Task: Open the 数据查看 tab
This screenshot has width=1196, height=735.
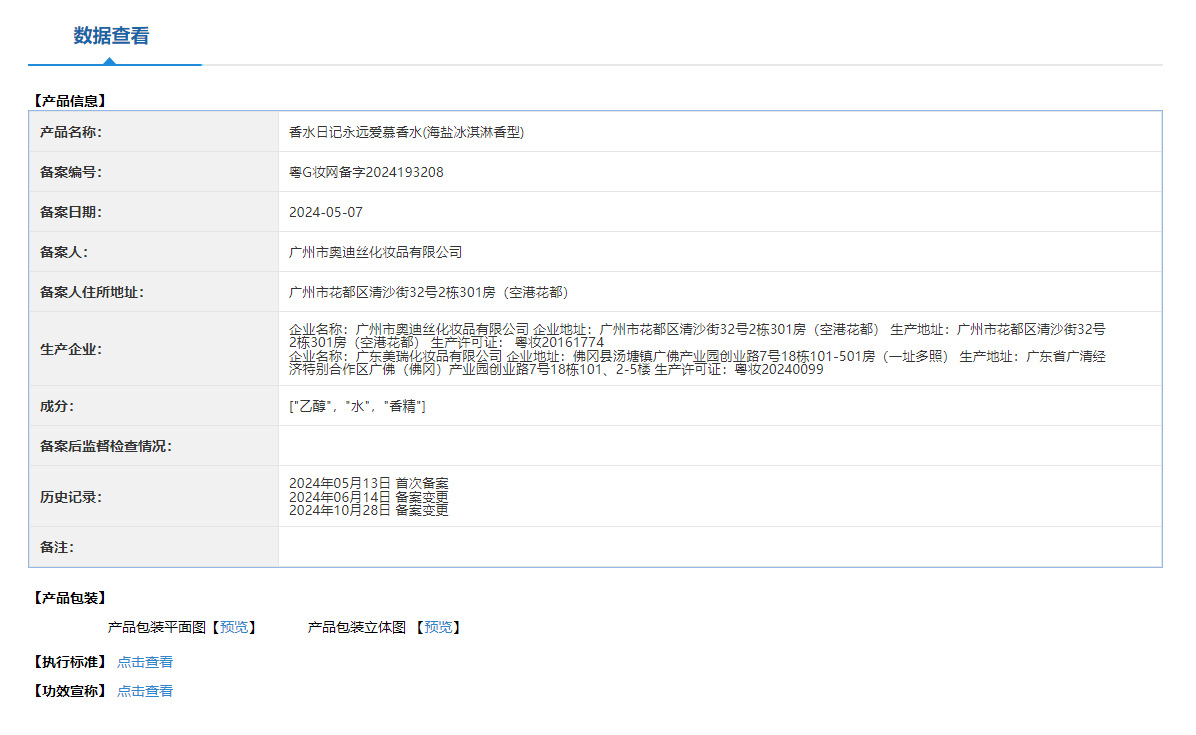Action: click(x=111, y=36)
